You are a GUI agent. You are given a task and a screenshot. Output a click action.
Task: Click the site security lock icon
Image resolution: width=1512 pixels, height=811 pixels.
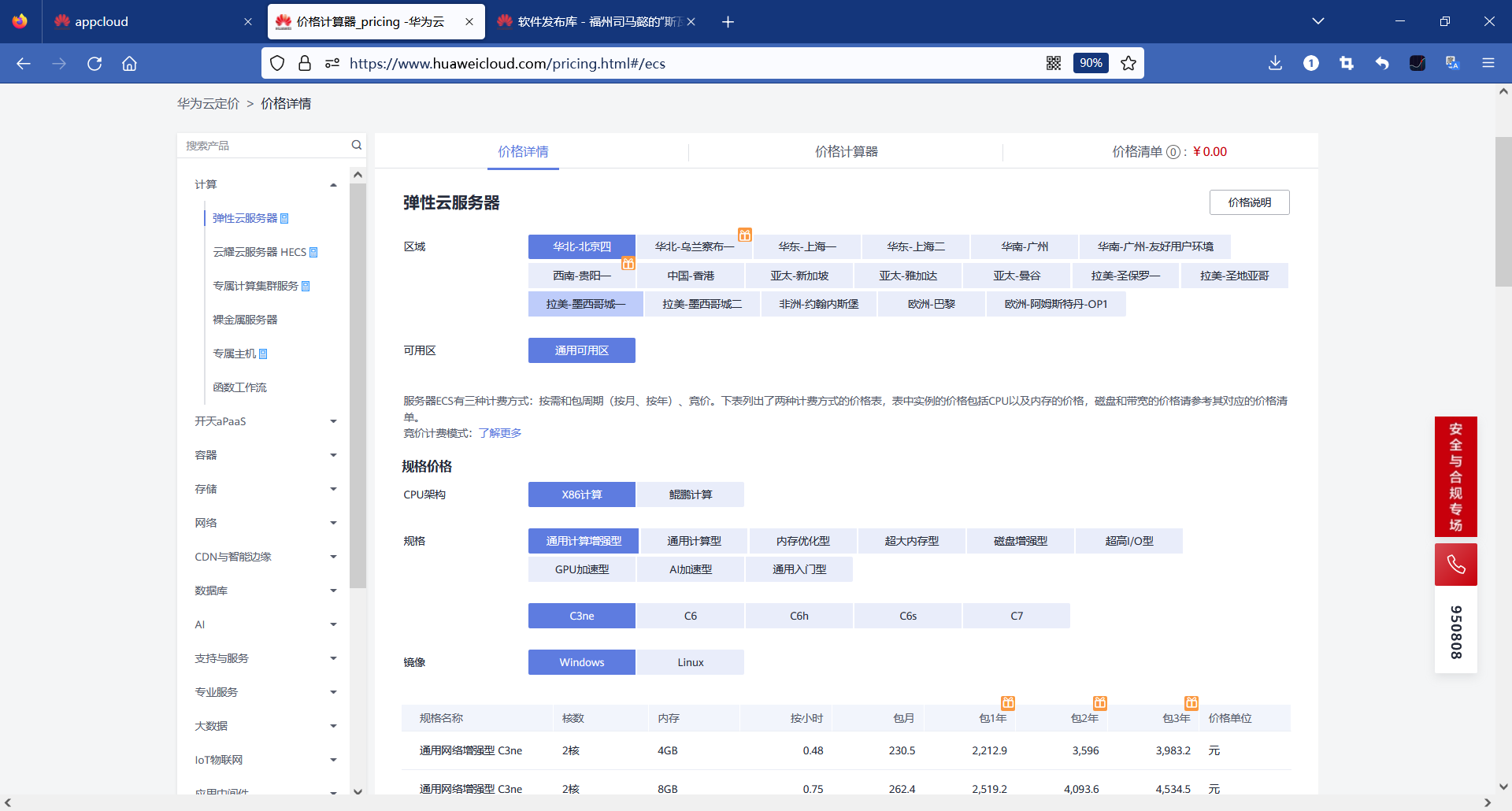305,63
